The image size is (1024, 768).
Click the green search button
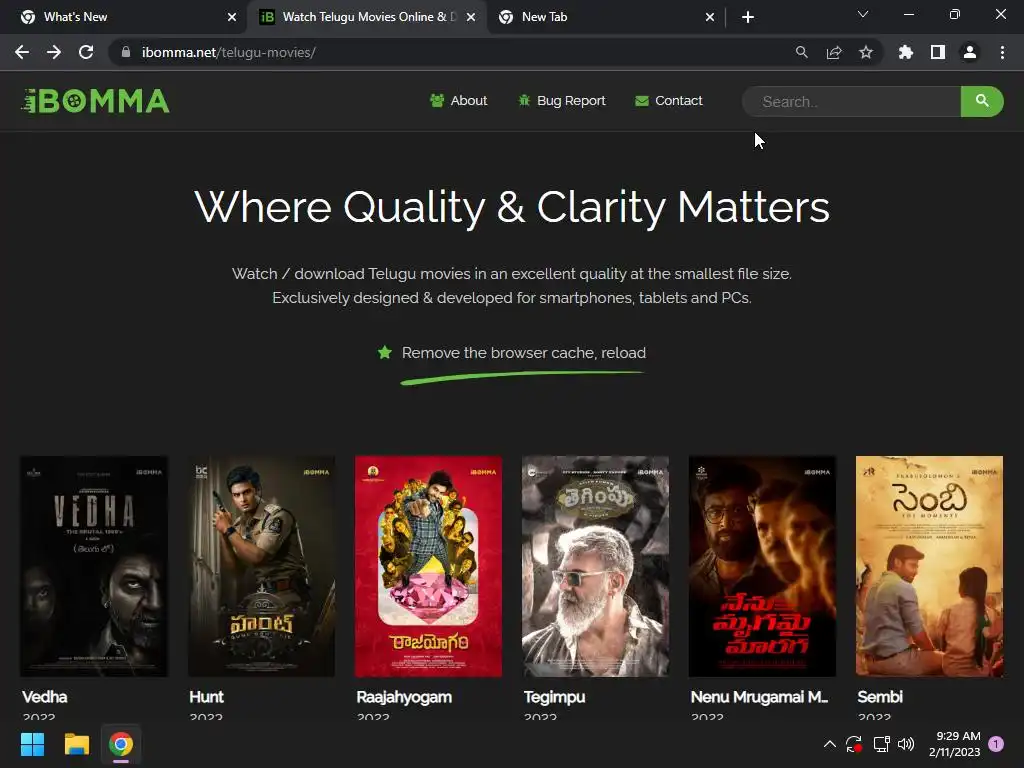982,101
